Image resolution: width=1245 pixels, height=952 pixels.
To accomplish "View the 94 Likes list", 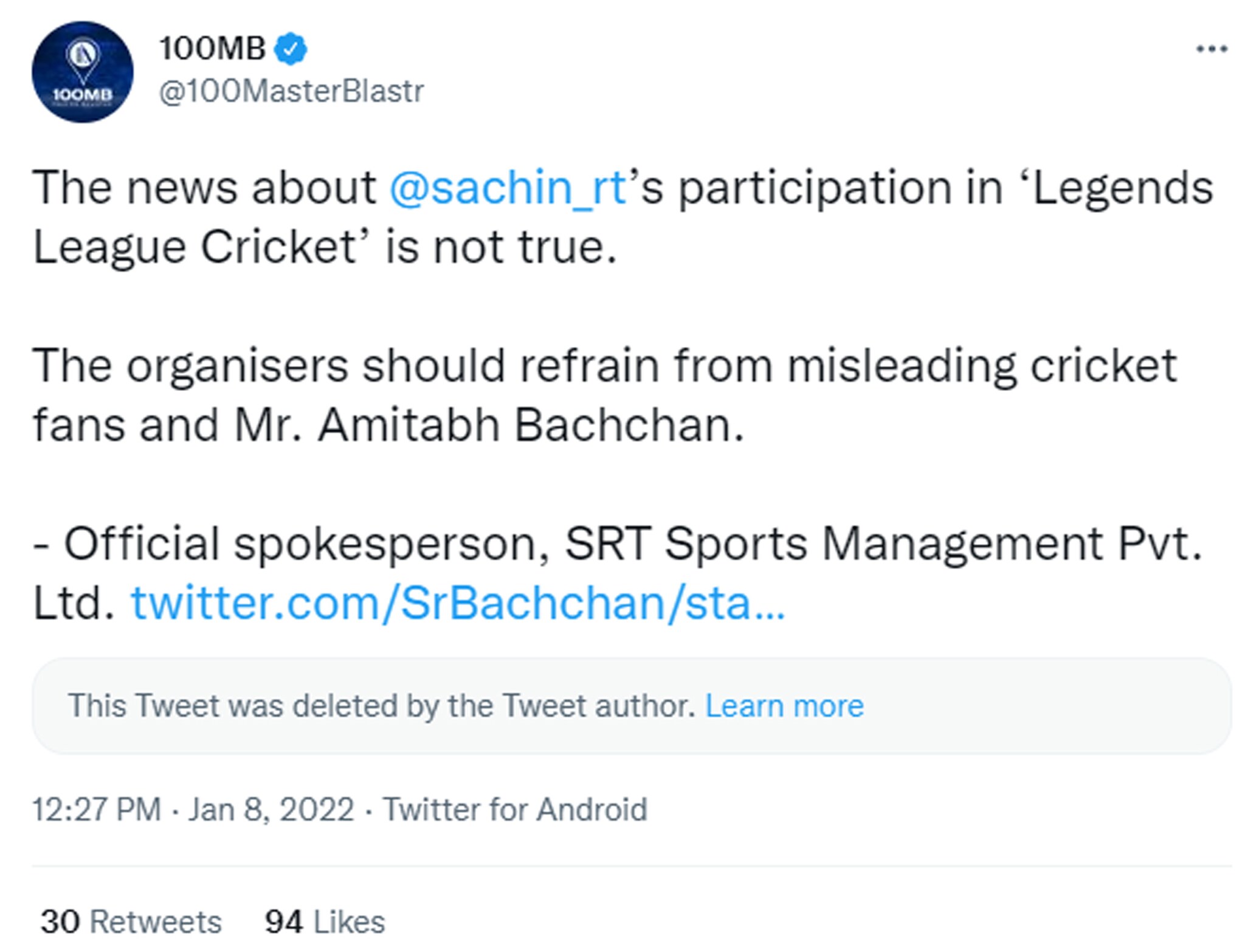I will tap(325, 922).
